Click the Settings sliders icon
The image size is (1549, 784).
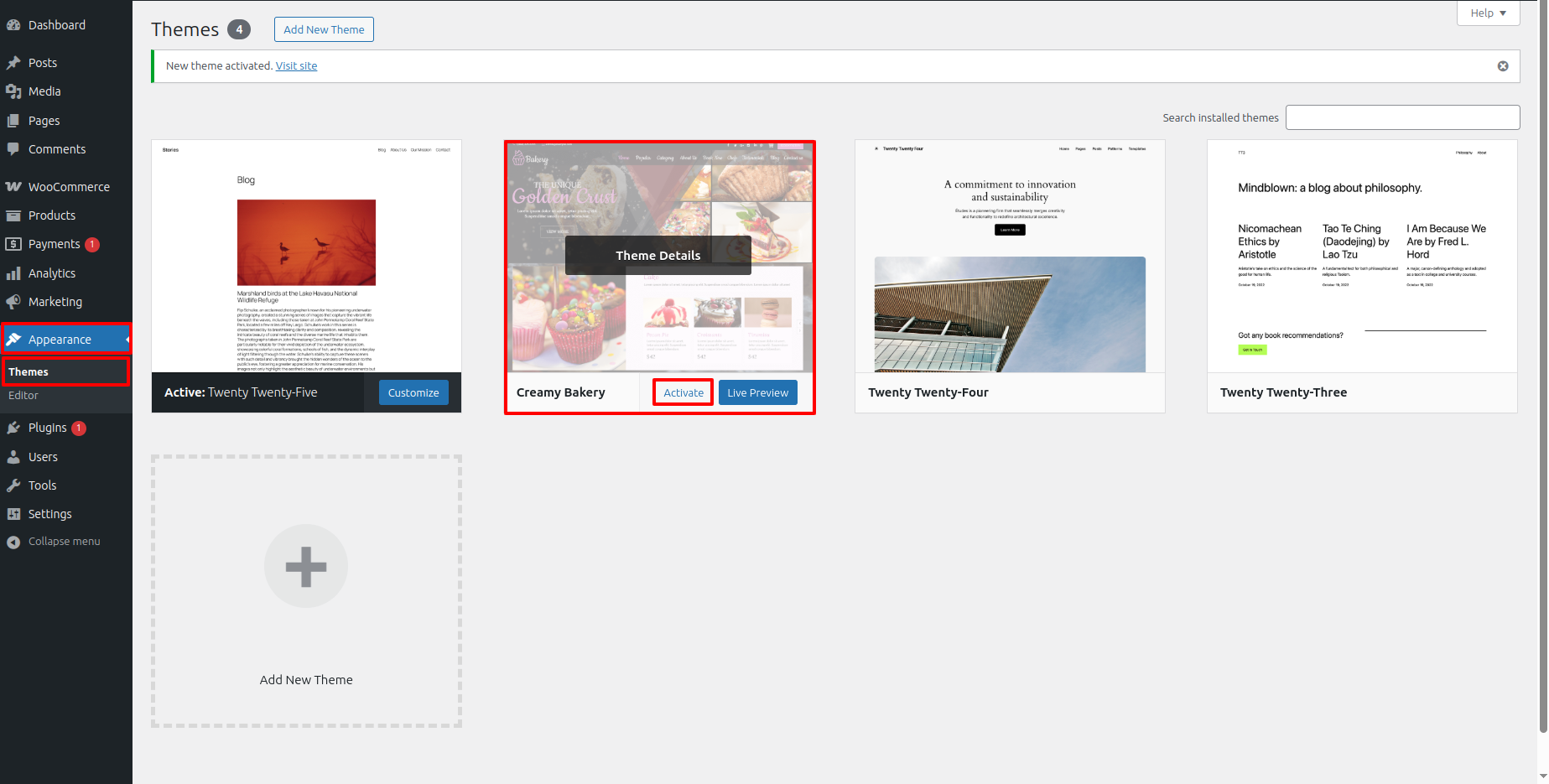[13, 514]
